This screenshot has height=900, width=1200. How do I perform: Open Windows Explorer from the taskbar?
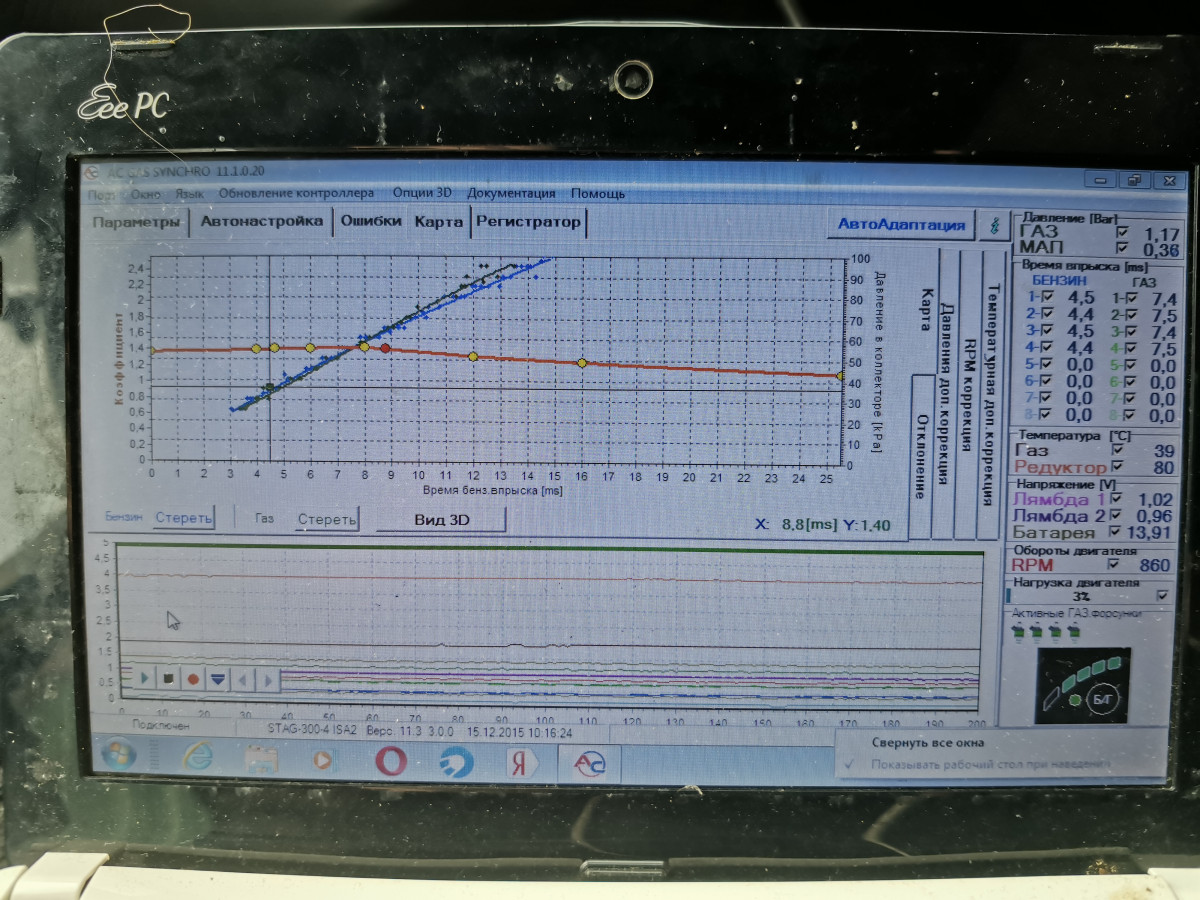click(261, 760)
